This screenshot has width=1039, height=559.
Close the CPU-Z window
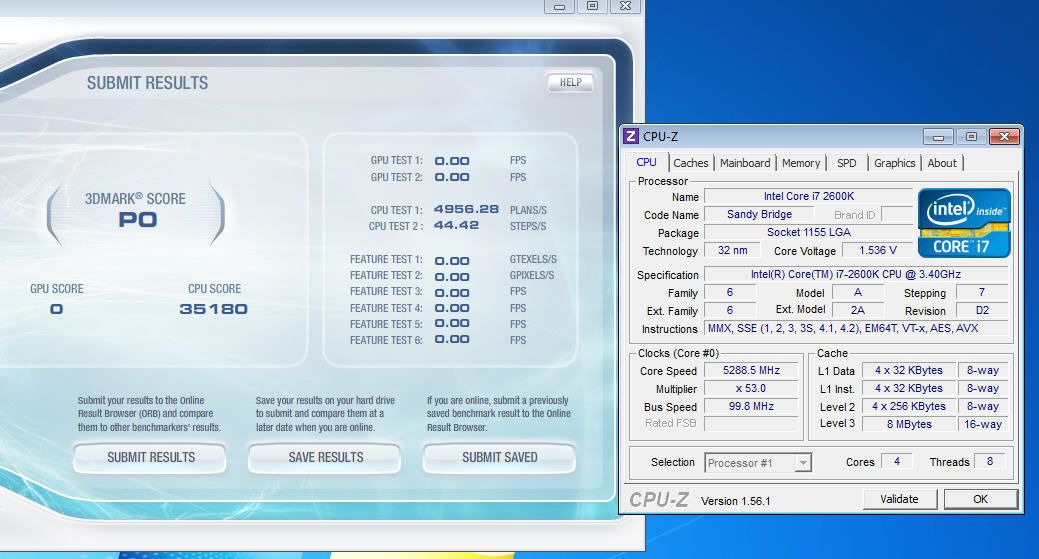[1004, 137]
